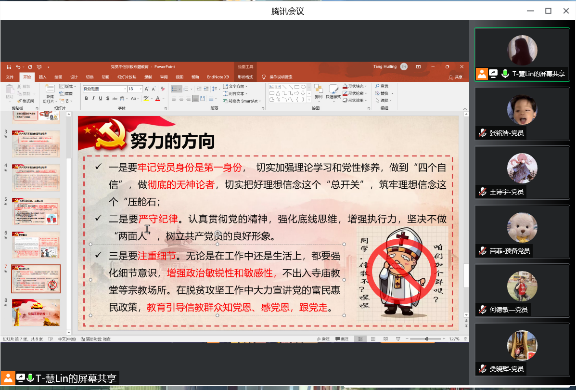Open the Insert ribbon tab
The height and width of the screenshot is (390, 576).
[42, 77]
